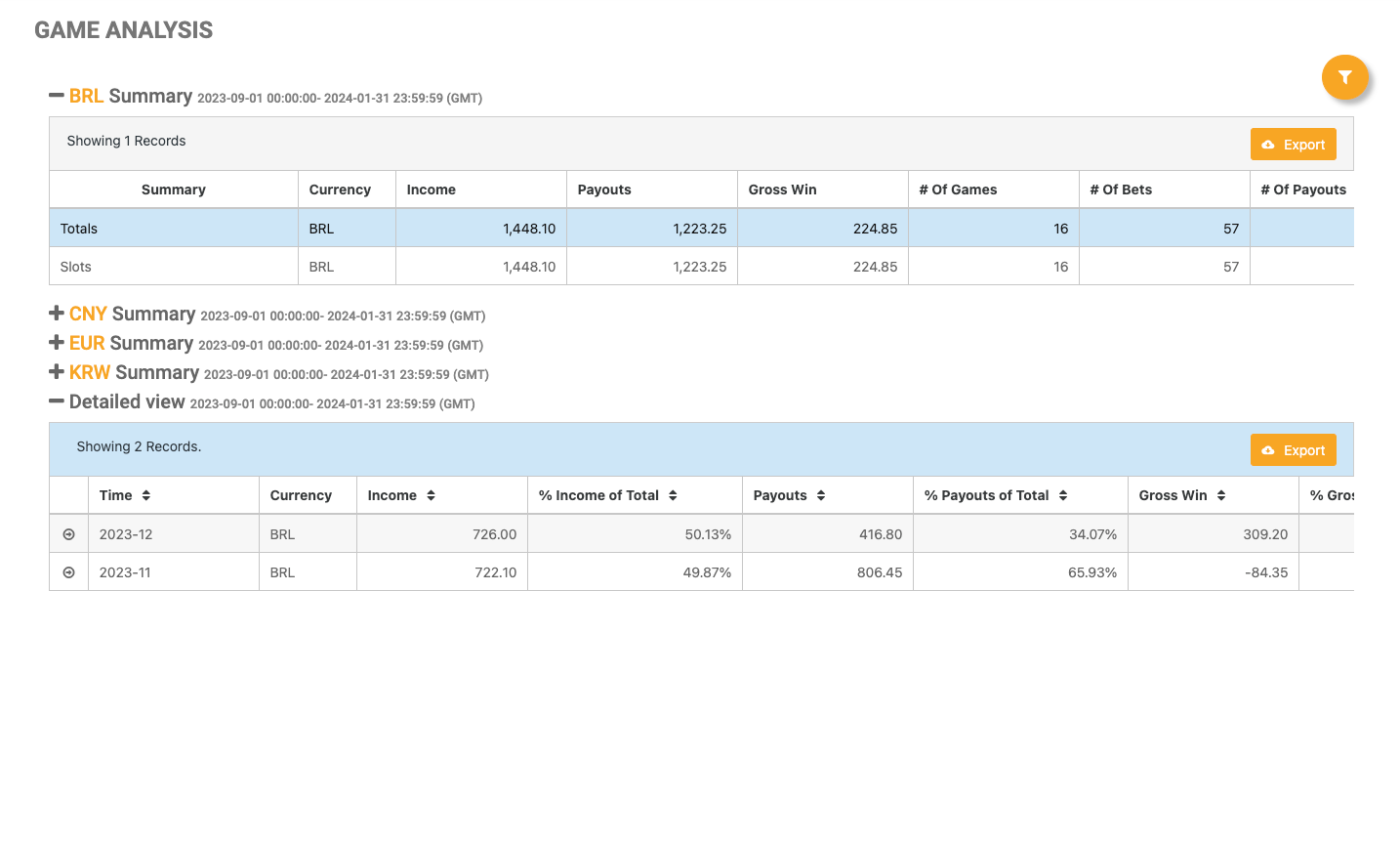1400x844 pixels.
Task: Sort by % Income of Total column
Action: click(673, 495)
